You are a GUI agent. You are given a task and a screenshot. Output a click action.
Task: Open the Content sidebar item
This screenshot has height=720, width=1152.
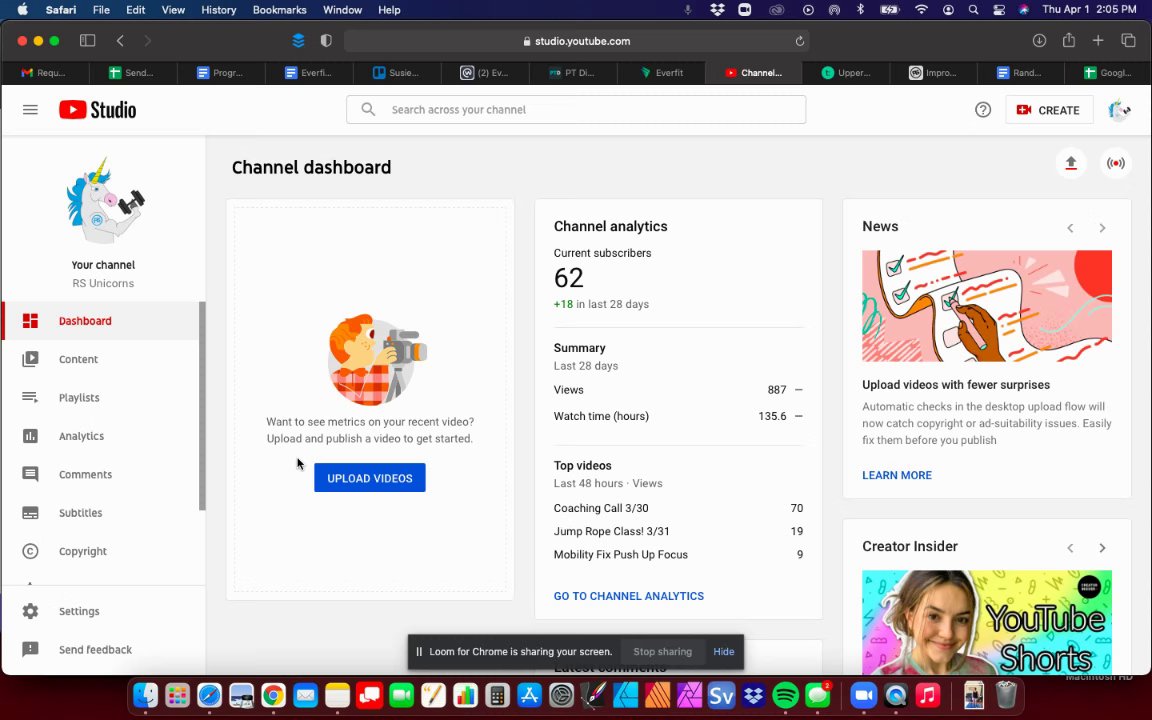point(101,359)
